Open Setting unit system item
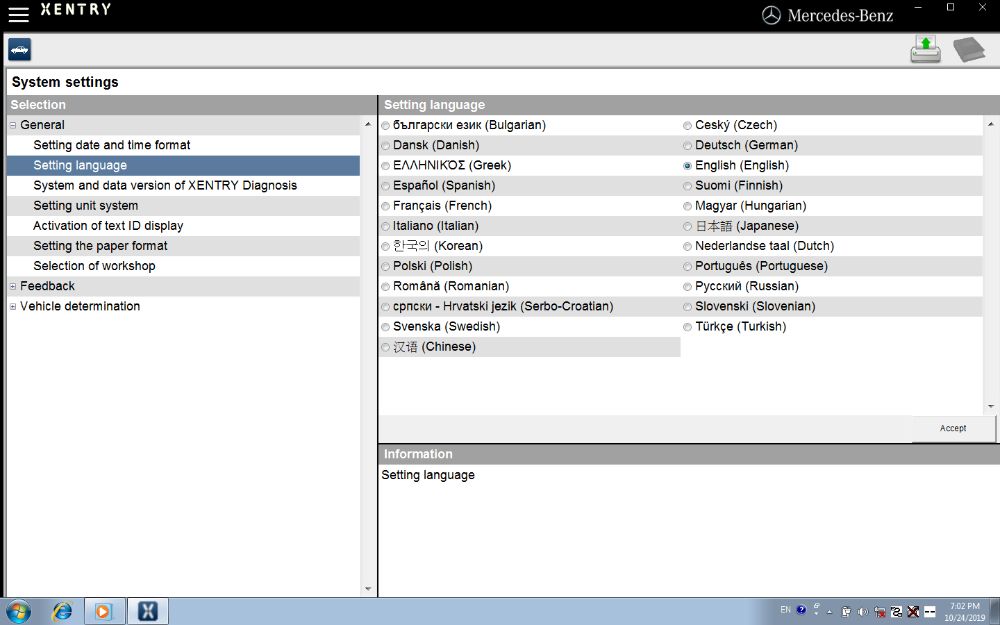Viewport: 1000px width, 625px height. click(x=85, y=205)
